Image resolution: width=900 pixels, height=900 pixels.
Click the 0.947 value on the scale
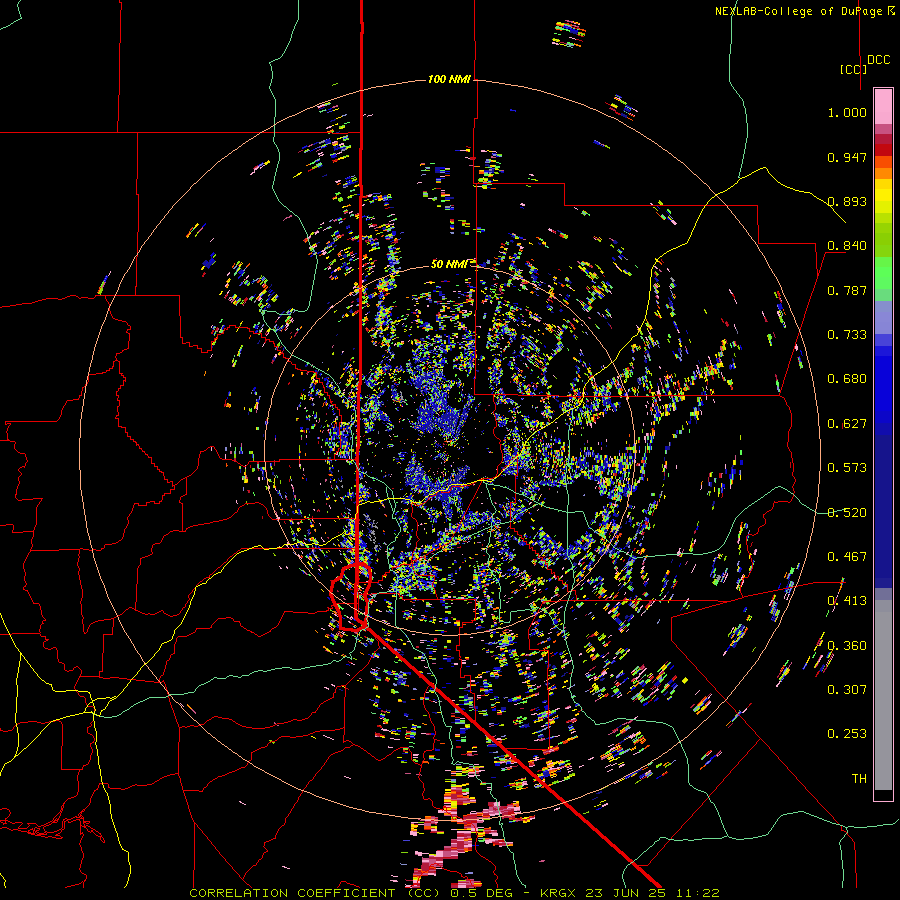click(x=847, y=157)
